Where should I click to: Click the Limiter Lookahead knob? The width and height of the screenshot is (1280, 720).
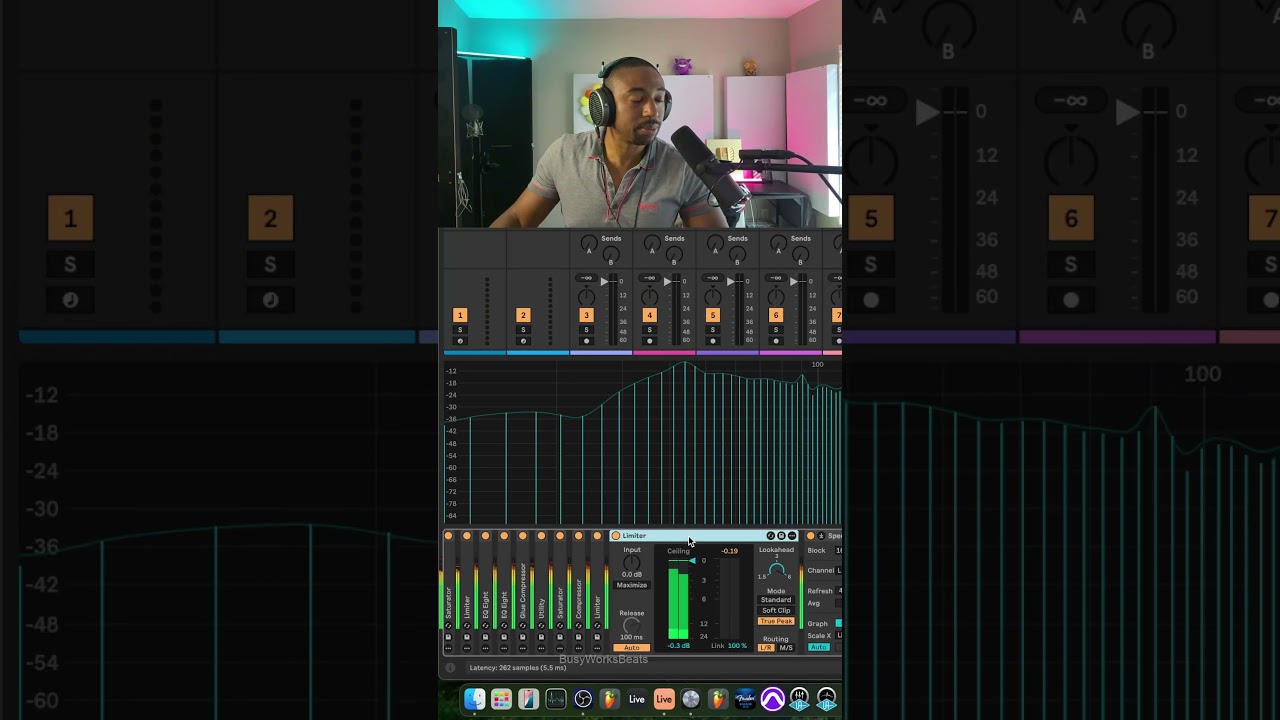[x=776, y=571]
